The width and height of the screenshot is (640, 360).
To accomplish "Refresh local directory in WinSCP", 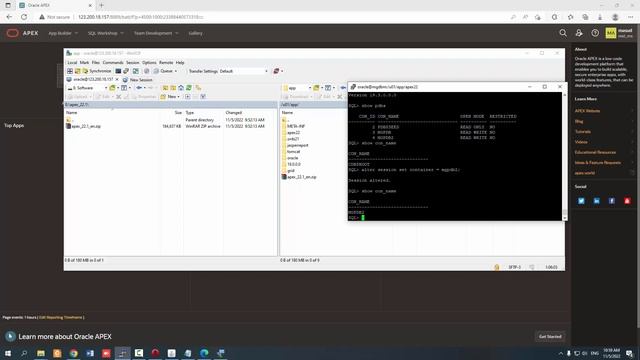I will (x=189, y=88).
